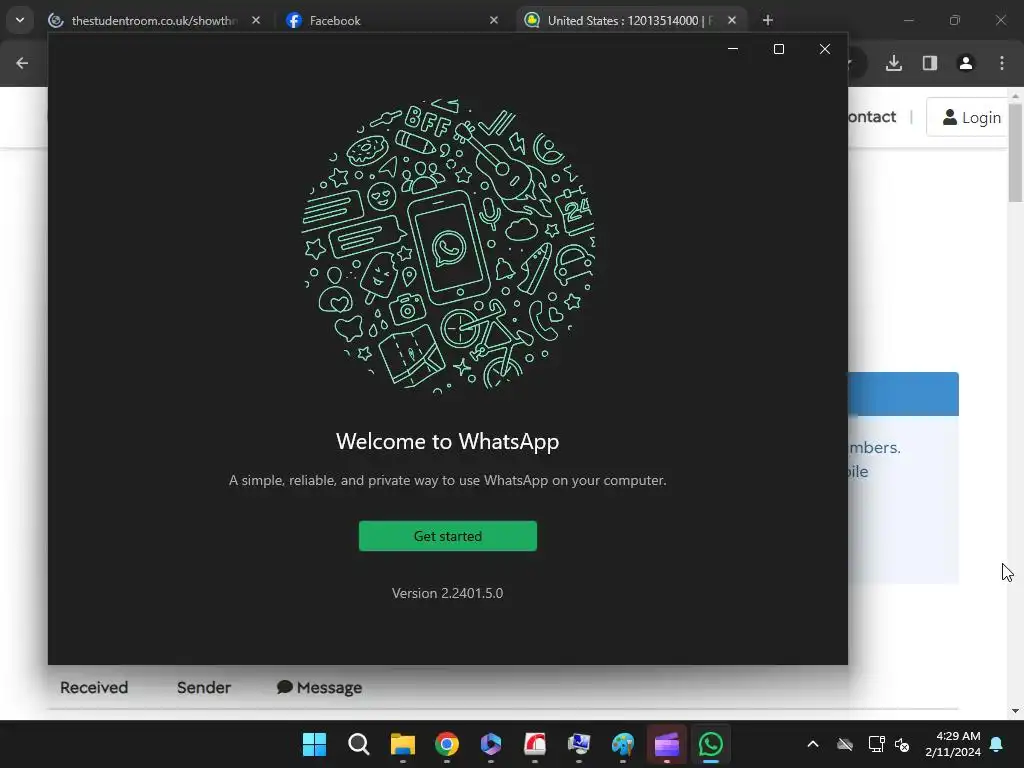
Task: Open the Windows Start menu
Action: tap(314, 744)
